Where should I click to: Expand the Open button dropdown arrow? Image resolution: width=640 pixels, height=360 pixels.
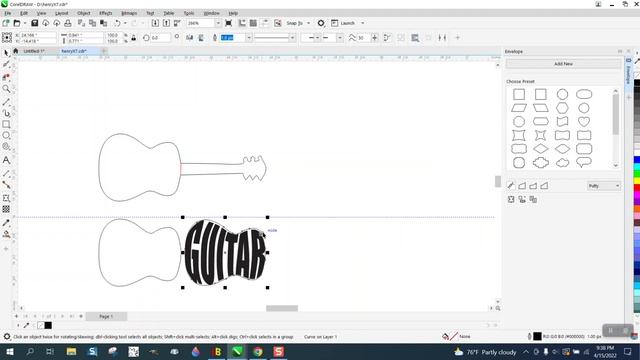(x=24, y=23)
